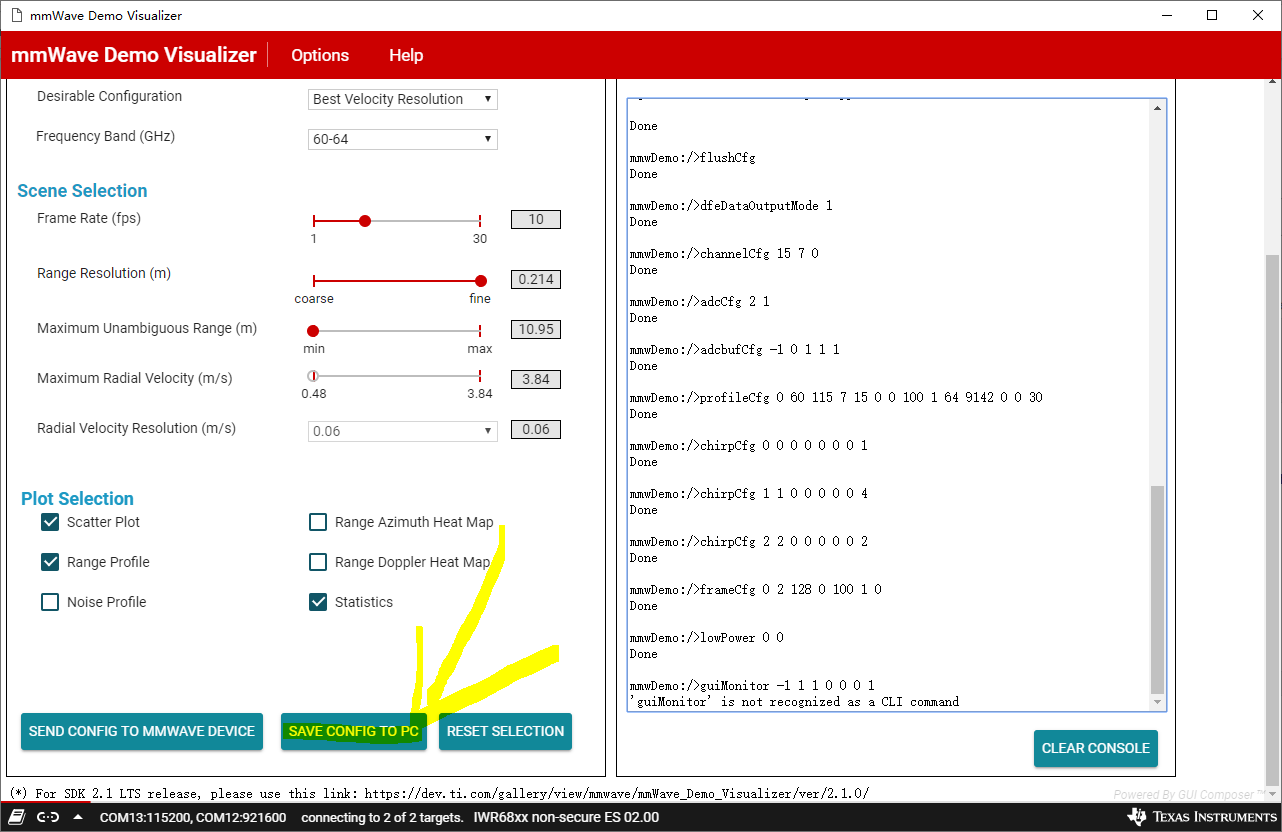Adjust the Frame Rate (fps) slider
Screen dimensions: 1282x832
(x=365, y=221)
